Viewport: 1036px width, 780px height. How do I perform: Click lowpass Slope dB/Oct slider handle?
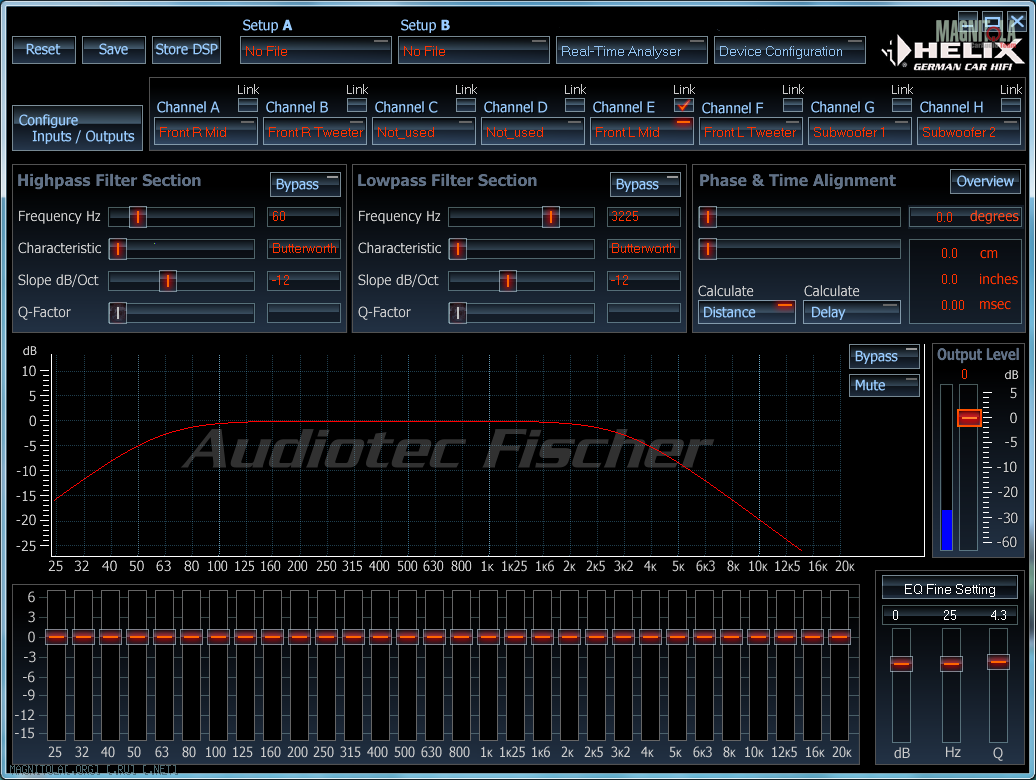pos(507,281)
